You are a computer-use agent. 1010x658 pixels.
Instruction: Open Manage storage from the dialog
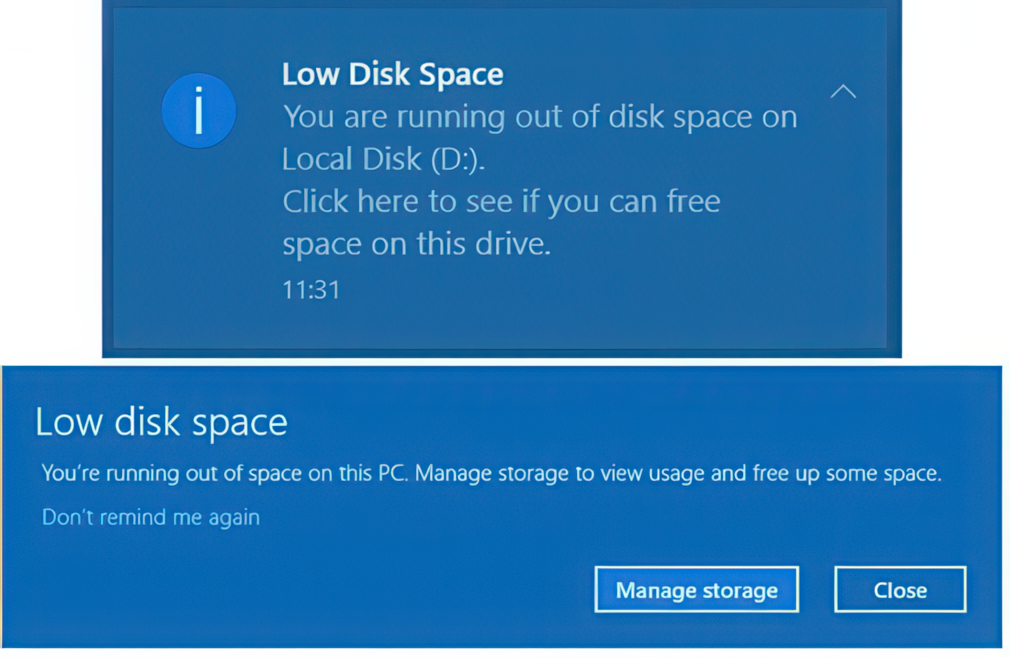click(696, 590)
